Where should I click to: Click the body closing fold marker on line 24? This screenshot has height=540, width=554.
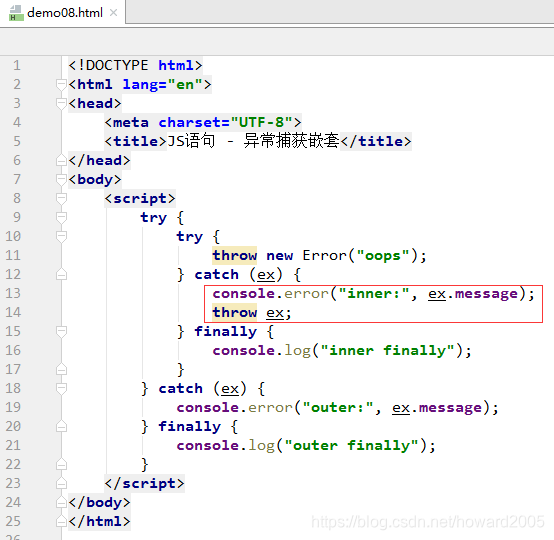coord(61,503)
